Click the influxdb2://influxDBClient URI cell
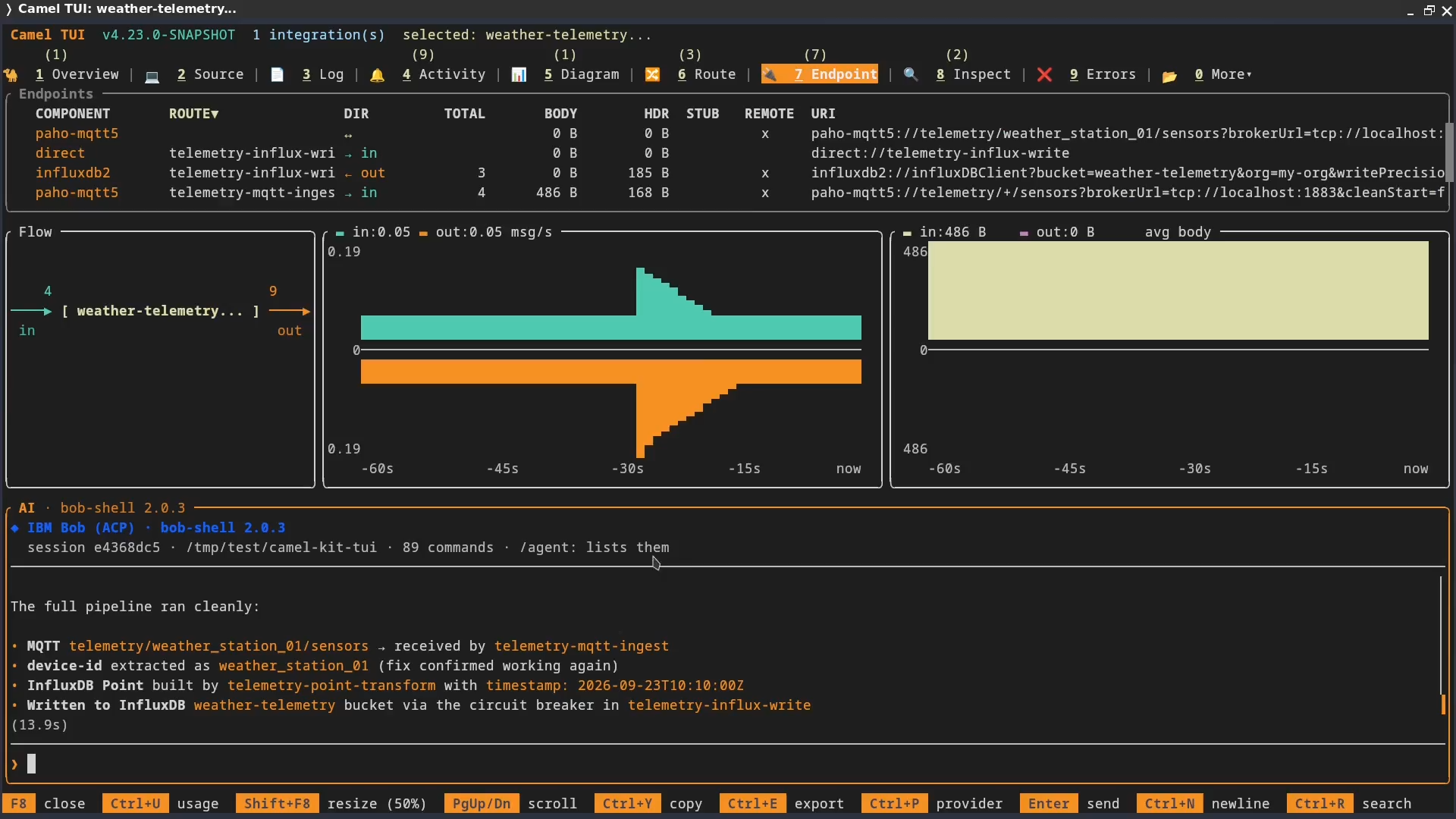This screenshot has height=819, width=1456. click(x=1127, y=173)
